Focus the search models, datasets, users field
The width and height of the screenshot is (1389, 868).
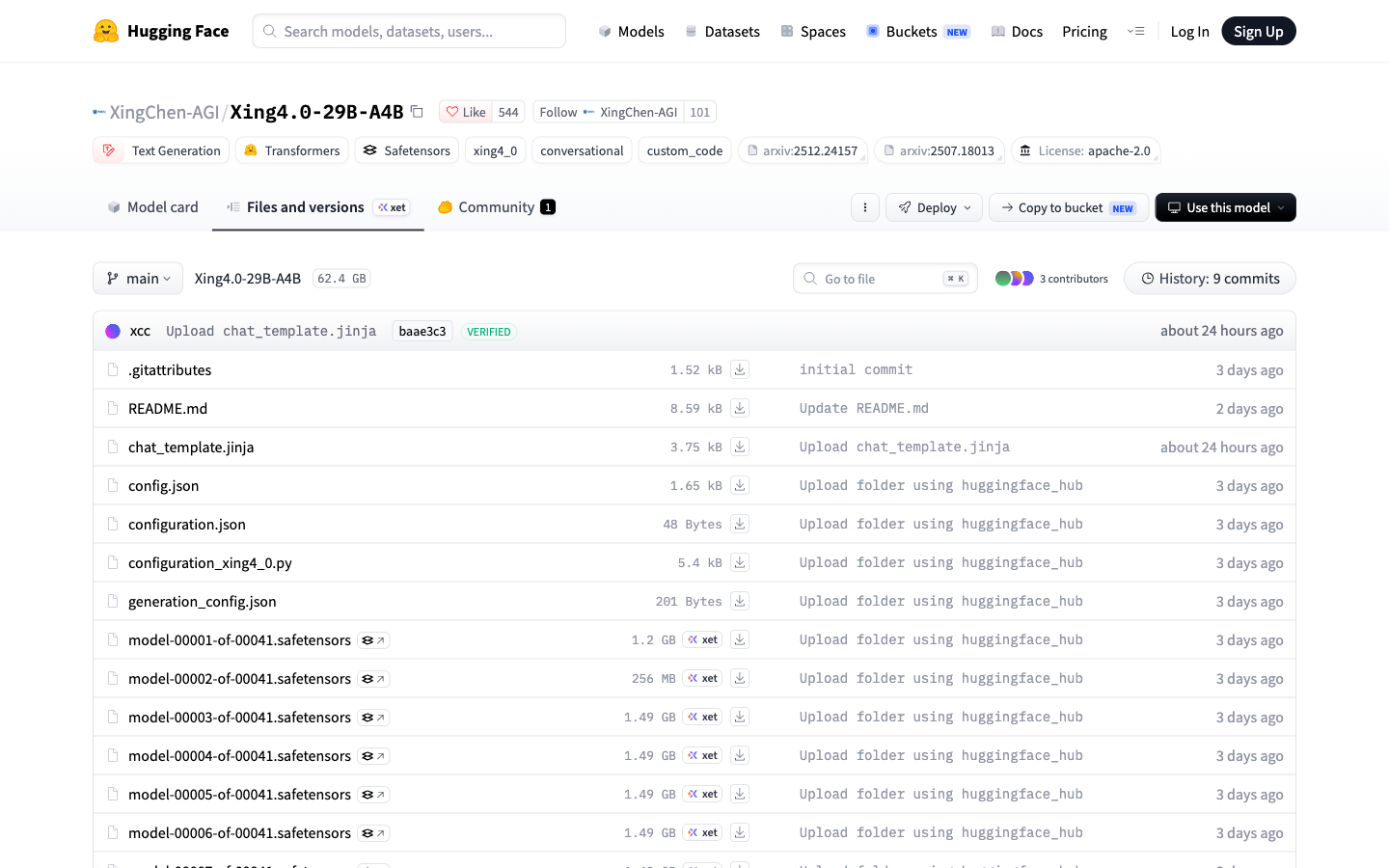click(x=409, y=31)
